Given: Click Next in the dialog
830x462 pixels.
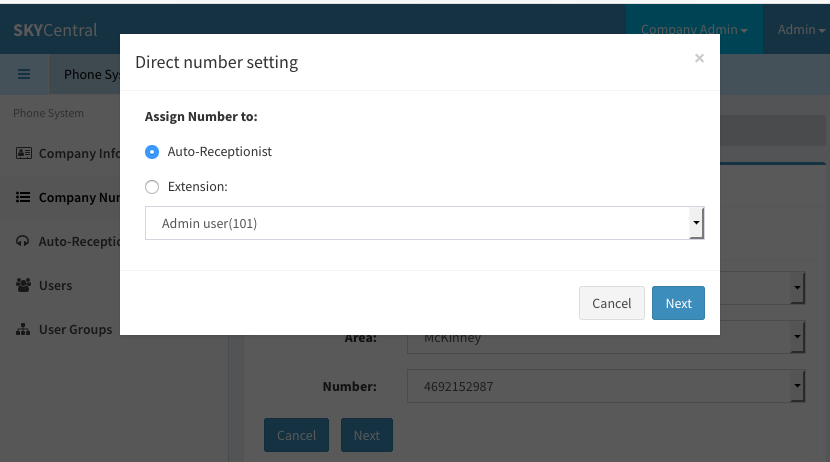Looking at the screenshot, I should [678, 303].
